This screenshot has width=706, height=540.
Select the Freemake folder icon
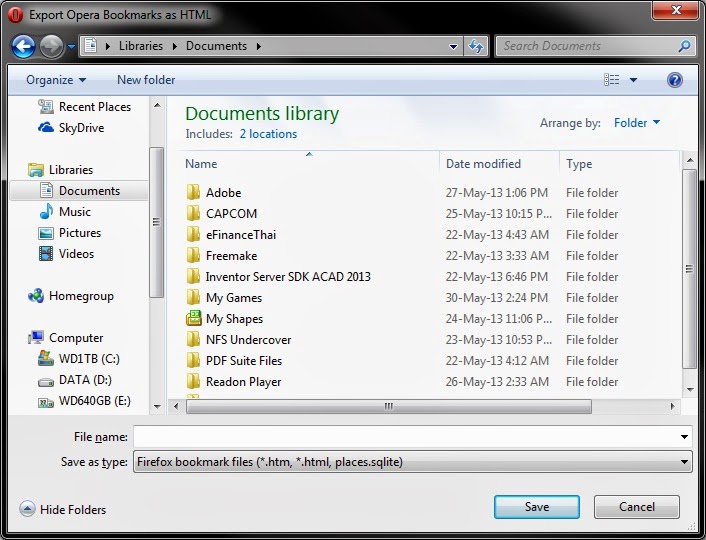click(x=193, y=255)
